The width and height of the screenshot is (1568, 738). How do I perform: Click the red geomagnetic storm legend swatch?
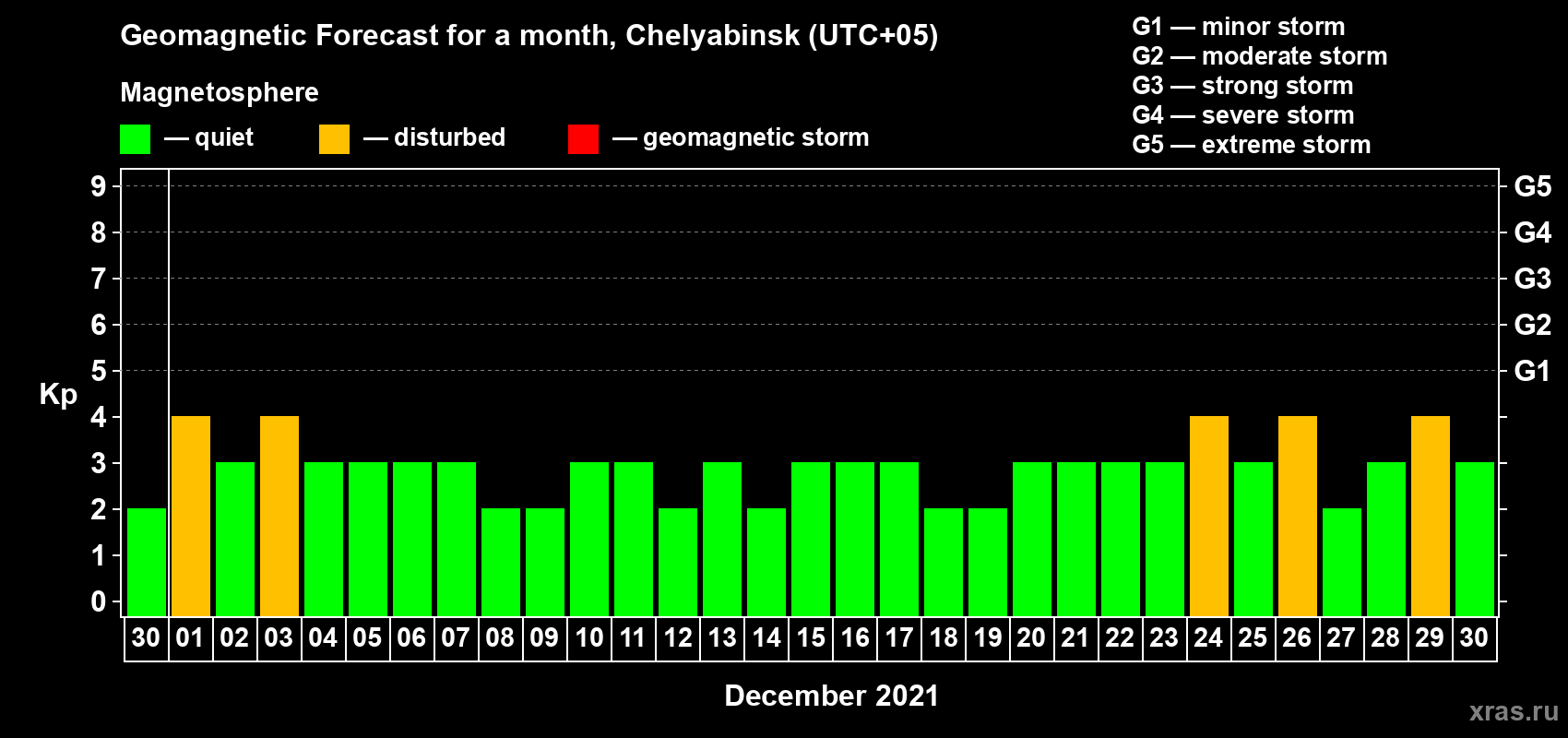[583, 139]
